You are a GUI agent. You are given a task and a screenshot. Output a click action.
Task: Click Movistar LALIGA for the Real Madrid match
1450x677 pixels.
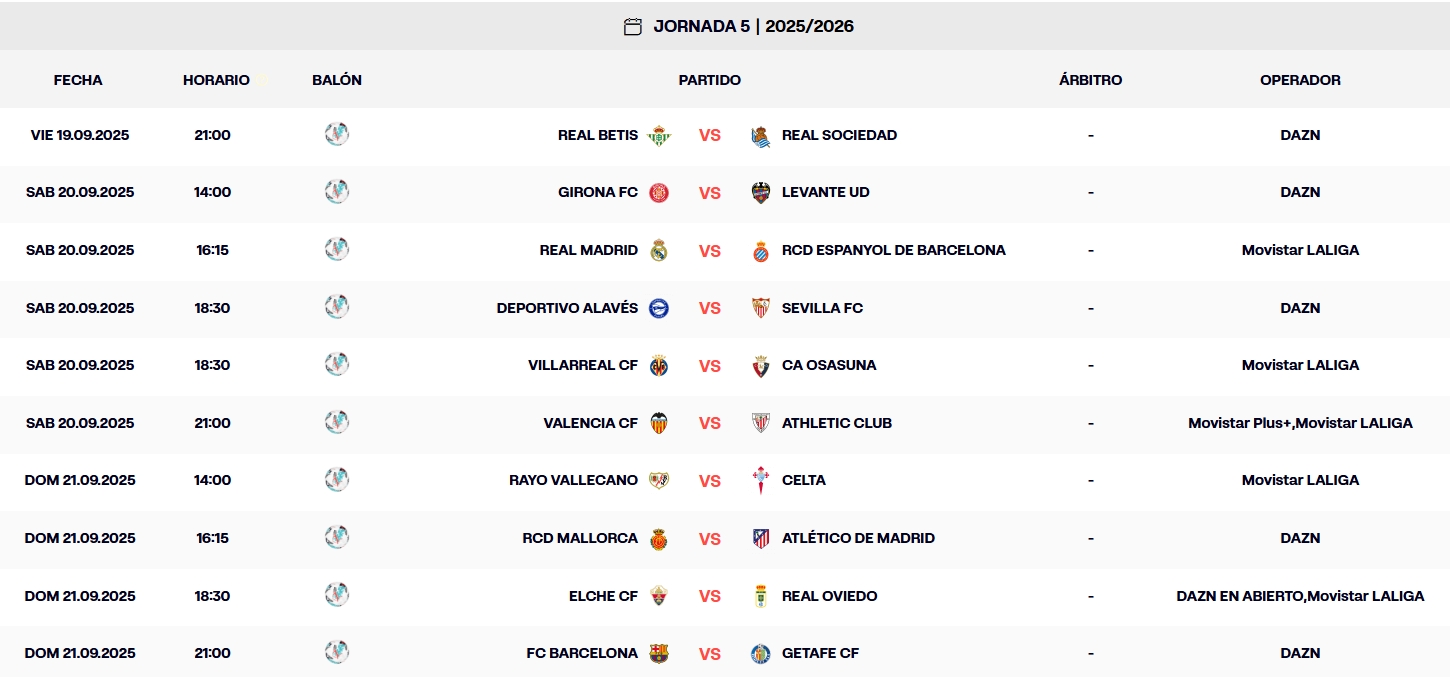(1300, 250)
